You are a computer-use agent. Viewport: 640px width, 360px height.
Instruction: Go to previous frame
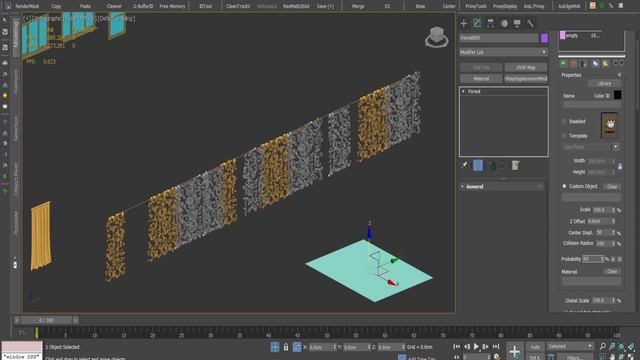tap(467, 347)
